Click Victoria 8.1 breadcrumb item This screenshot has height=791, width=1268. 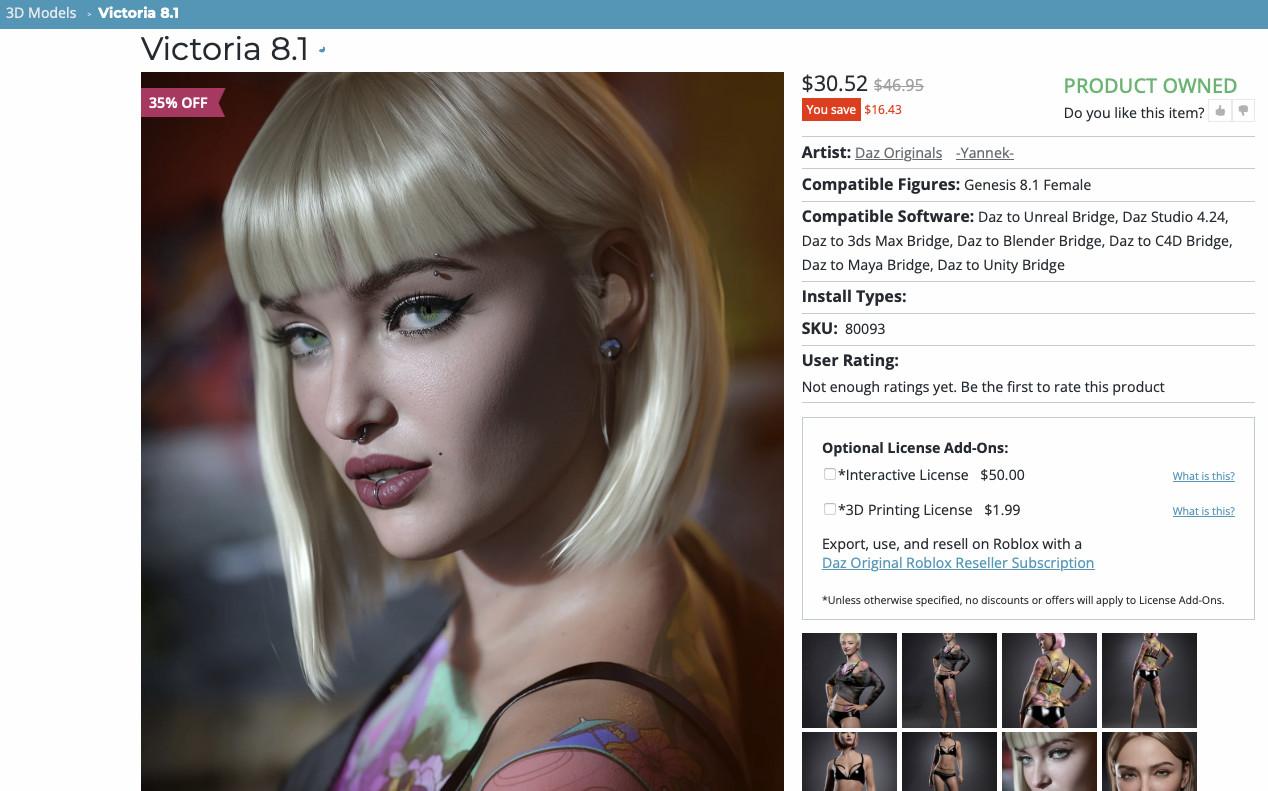138,13
